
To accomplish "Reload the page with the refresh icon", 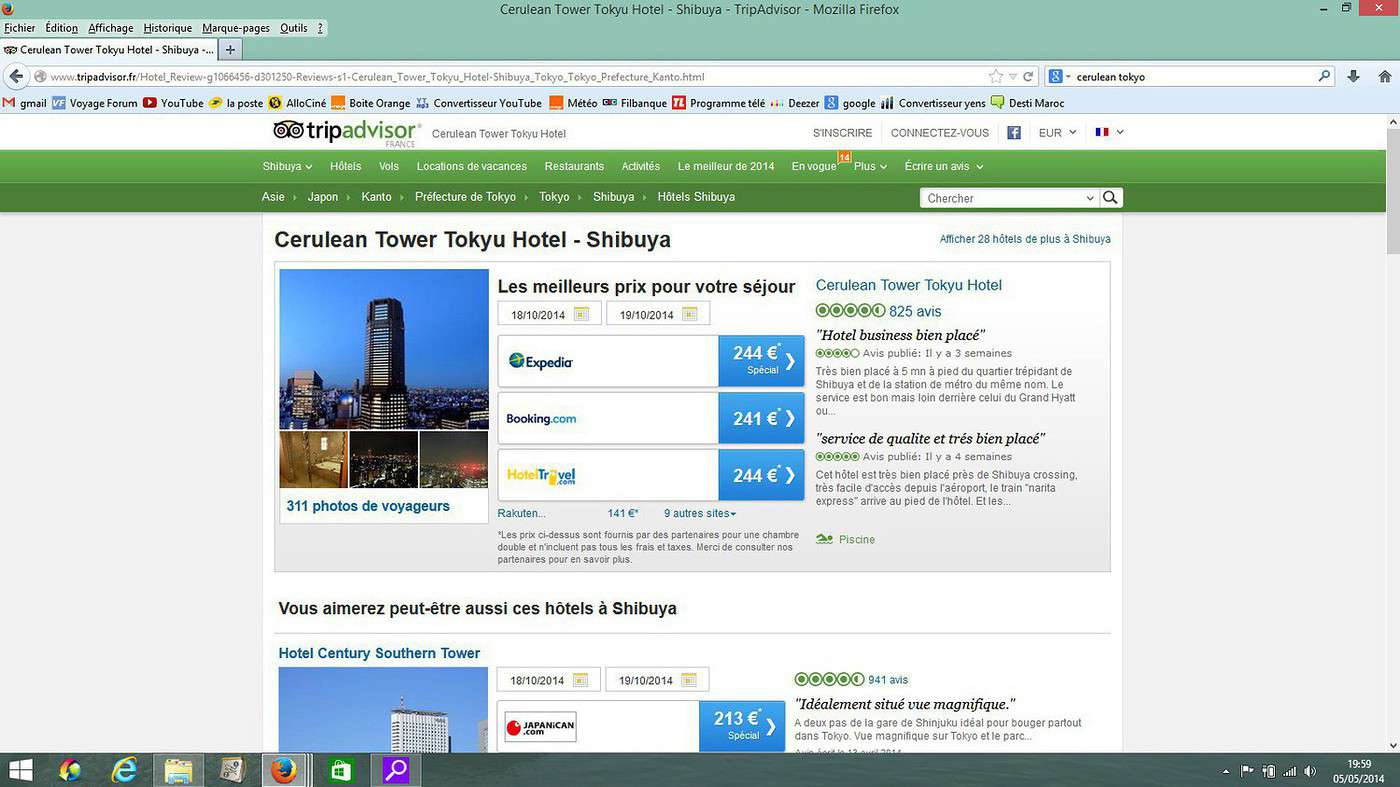I will (1028, 76).
